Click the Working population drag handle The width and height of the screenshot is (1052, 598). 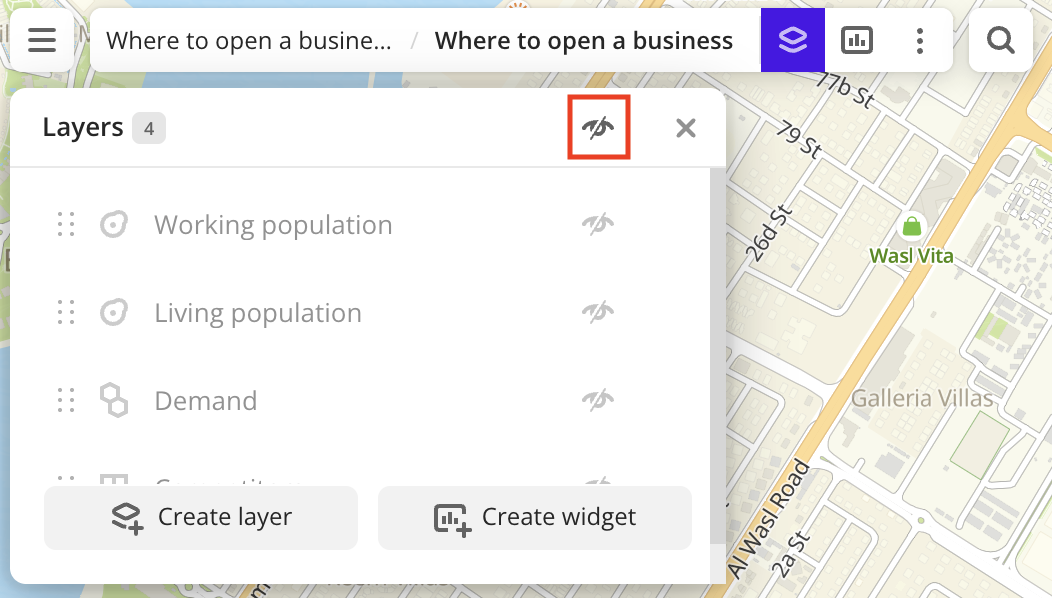click(x=66, y=224)
